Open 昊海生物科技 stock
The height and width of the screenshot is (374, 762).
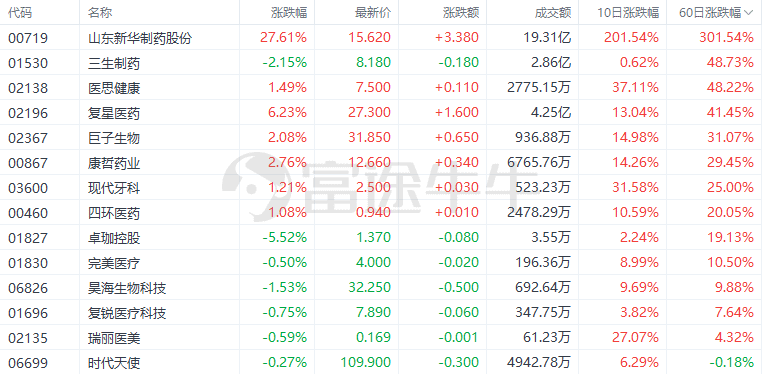pos(127,288)
